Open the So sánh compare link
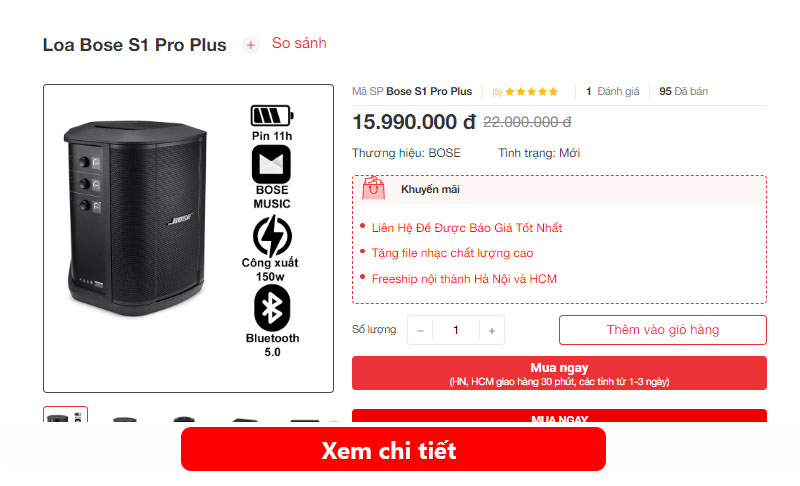The width and height of the screenshot is (800, 486). (299, 43)
